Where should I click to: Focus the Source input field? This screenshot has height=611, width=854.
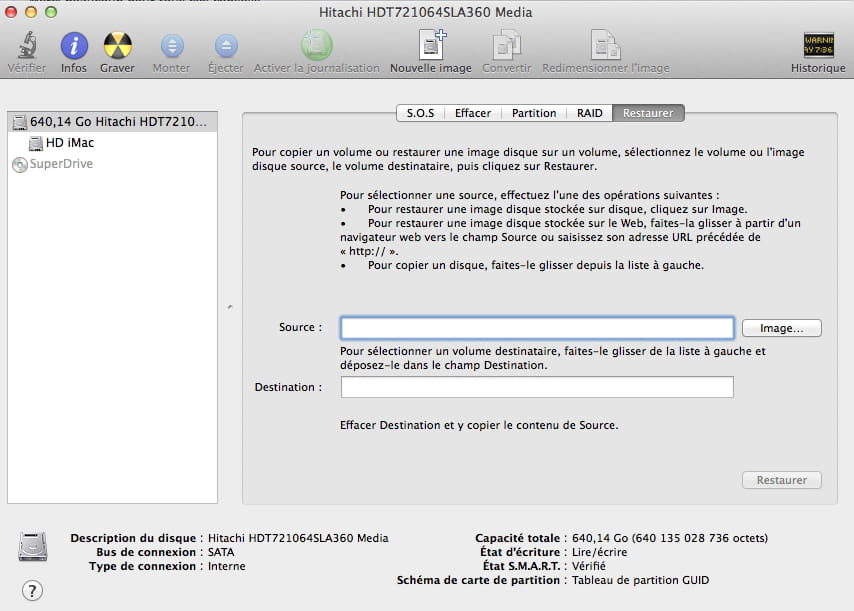click(x=537, y=328)
